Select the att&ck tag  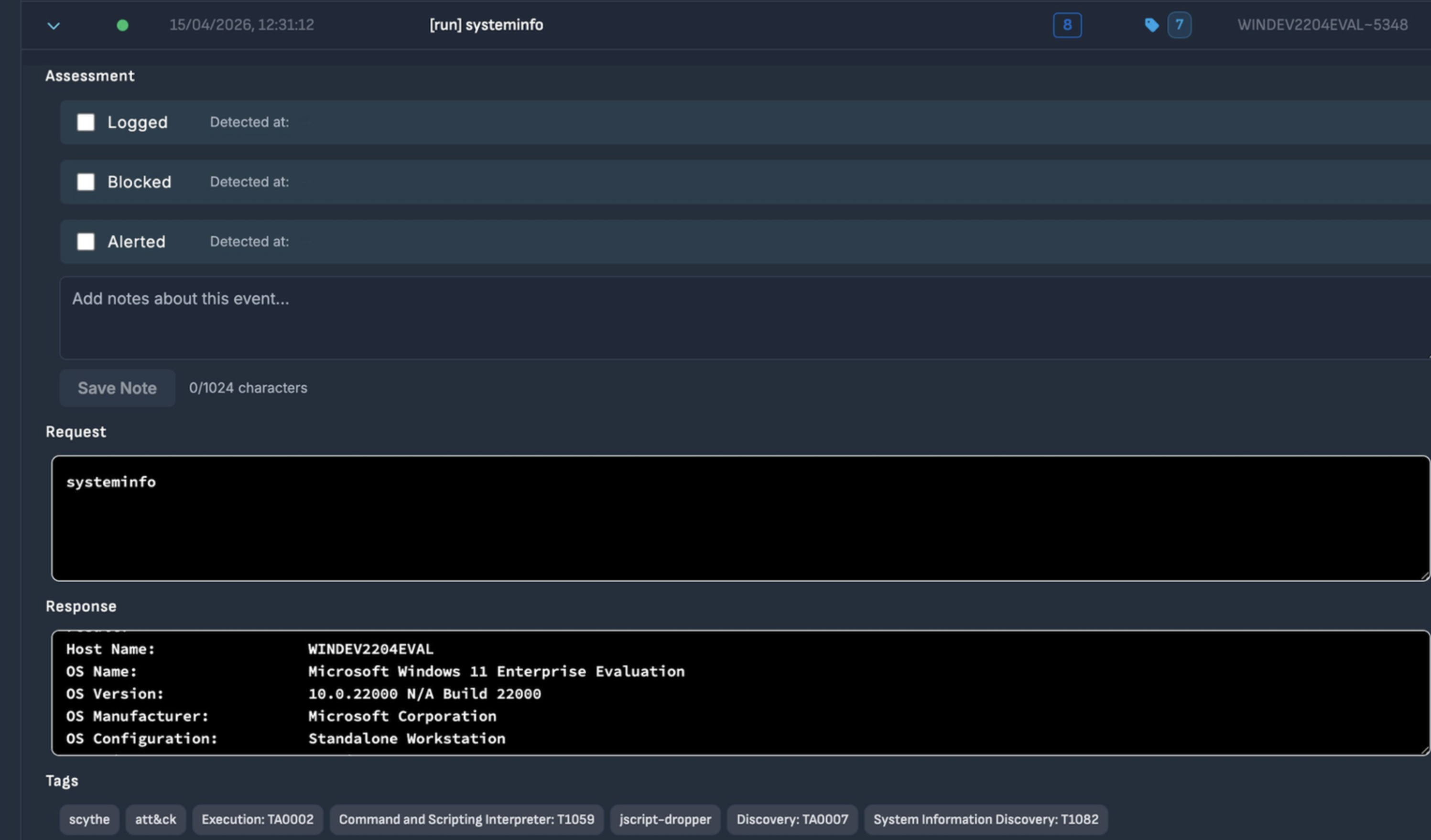pyautogui.click(x=156, y=819)
